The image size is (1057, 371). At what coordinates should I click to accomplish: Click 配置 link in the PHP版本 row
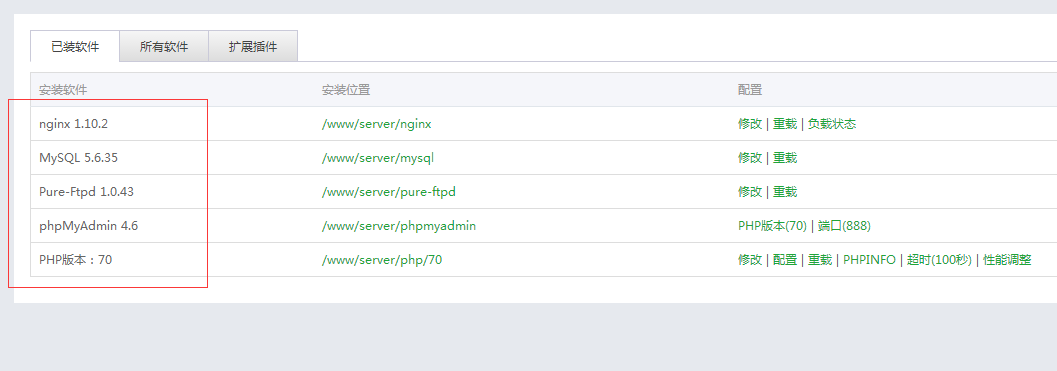[785, 260]
